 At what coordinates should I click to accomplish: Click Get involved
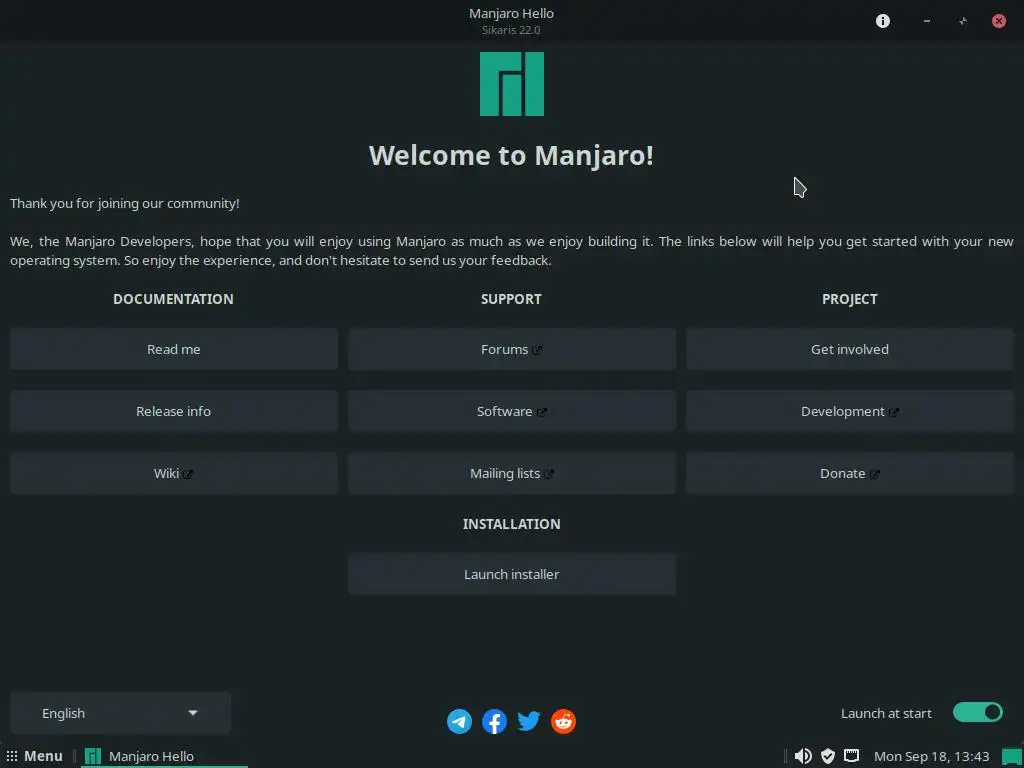coord(850,349)
